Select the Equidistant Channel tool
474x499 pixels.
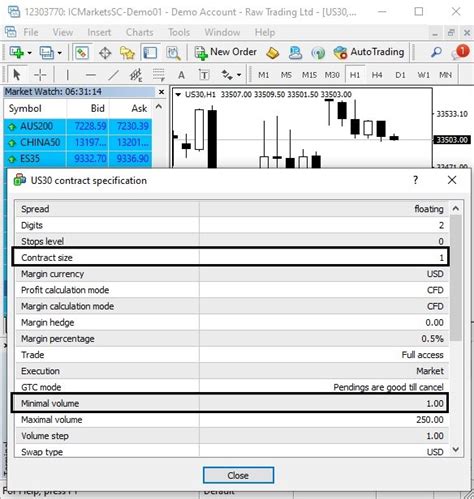[x=136, y=75]
